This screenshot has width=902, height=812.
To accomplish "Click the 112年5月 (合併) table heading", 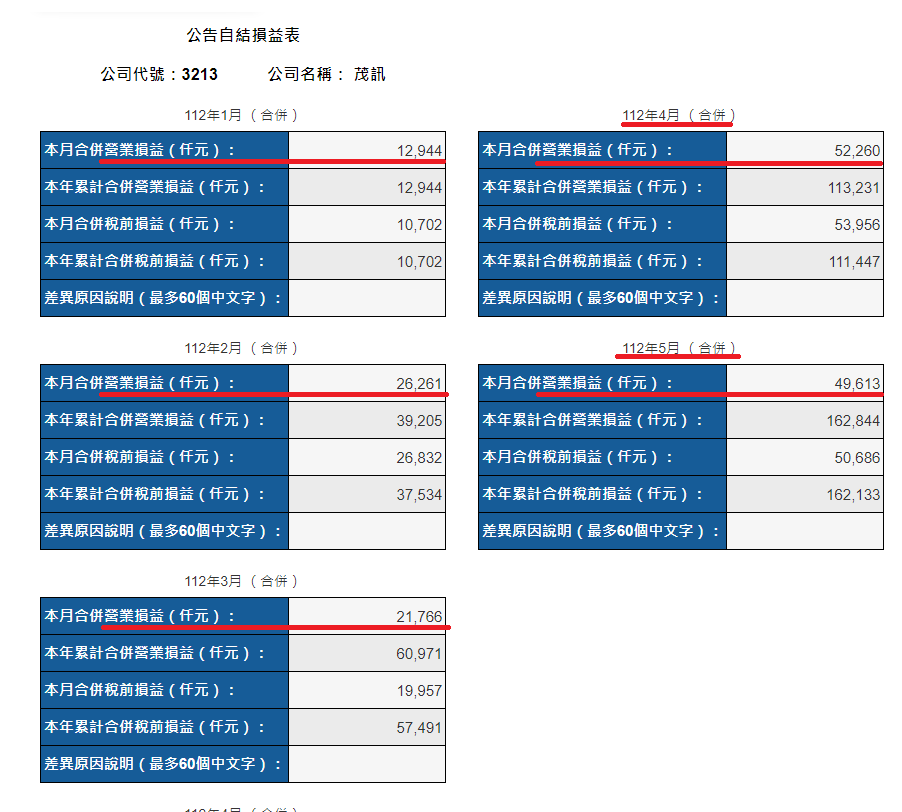I will (x=679, y=348).
